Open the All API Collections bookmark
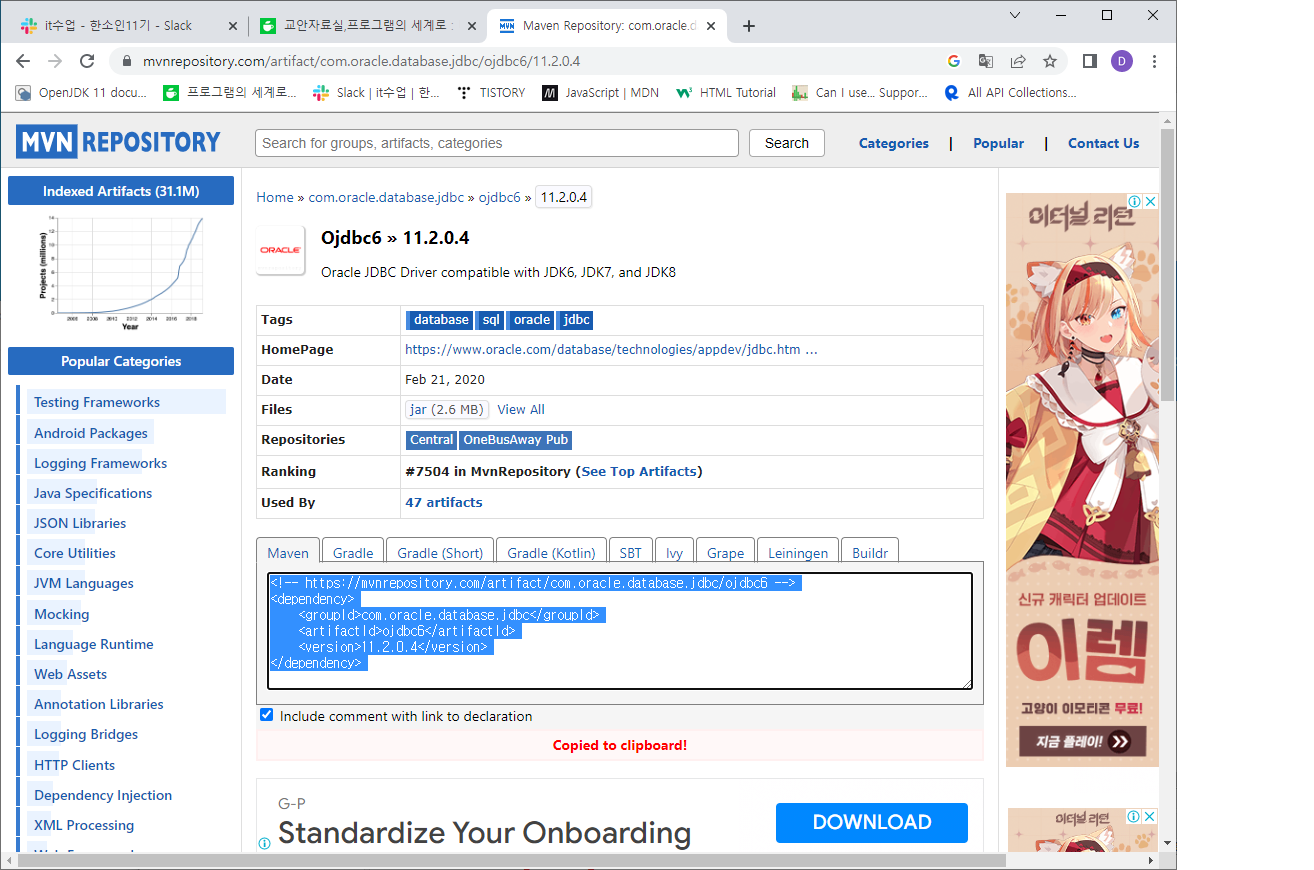Image resolution: width=1314 pixels, height=870 pixels. pos(1010,92)
